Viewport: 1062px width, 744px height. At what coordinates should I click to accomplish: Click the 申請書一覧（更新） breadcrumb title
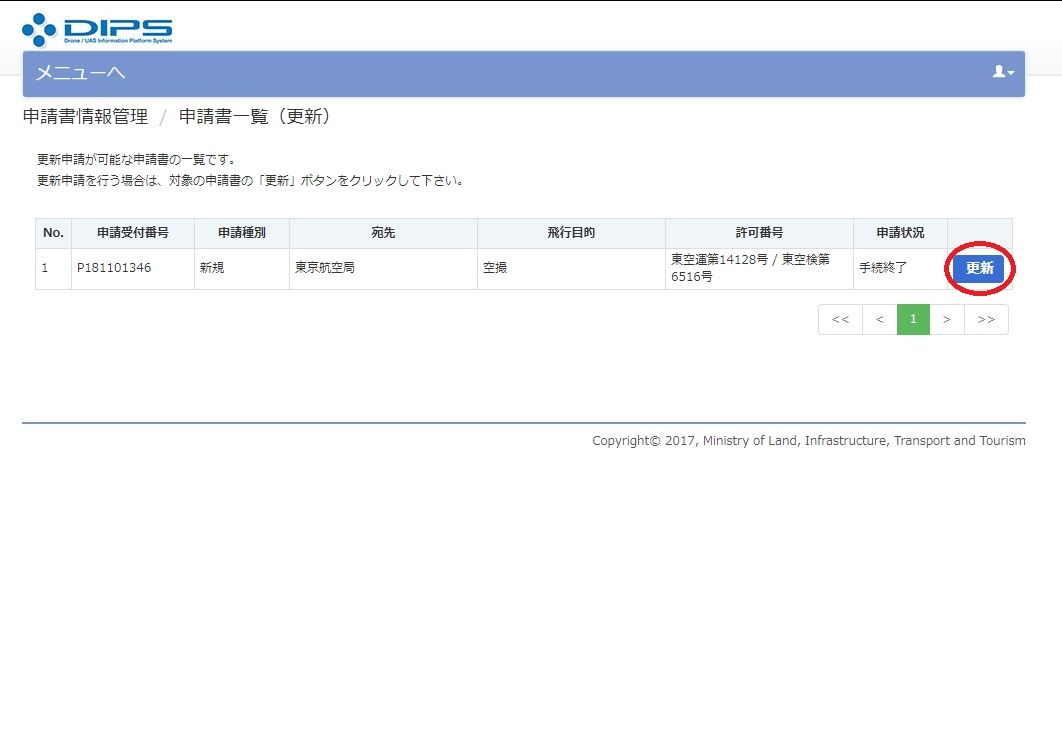[254, 117]
